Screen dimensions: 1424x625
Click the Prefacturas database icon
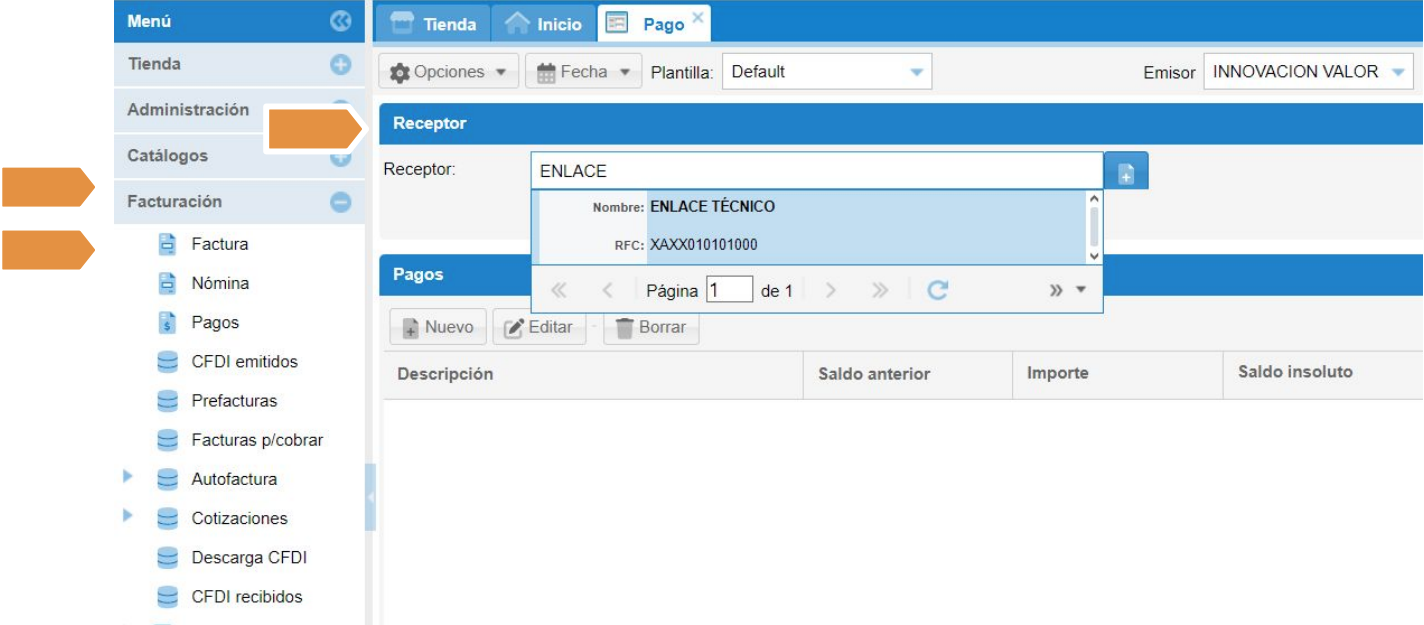167,401
